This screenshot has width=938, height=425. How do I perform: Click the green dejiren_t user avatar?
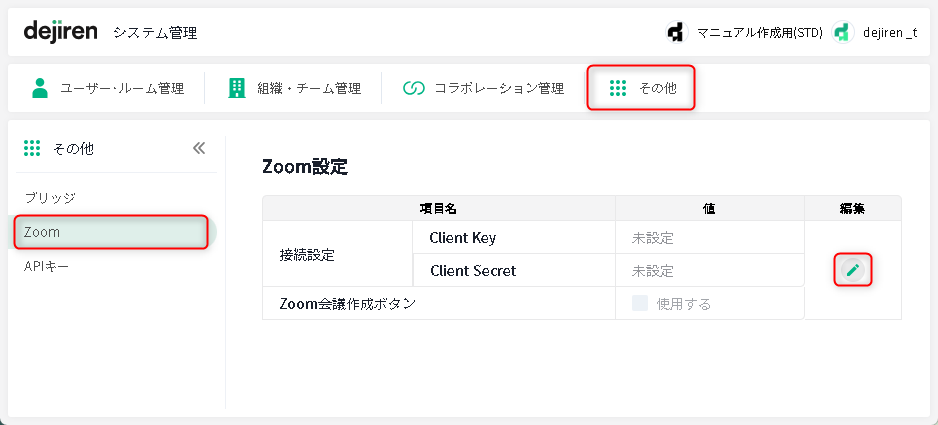pyautogui.click(x=842, y=32)
